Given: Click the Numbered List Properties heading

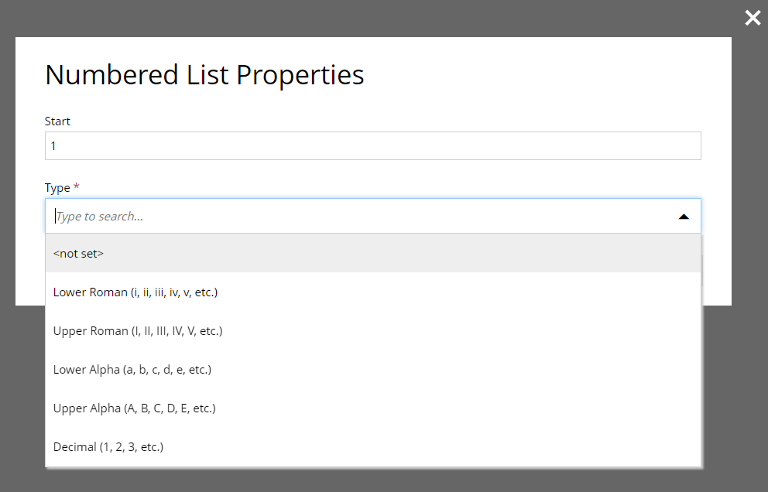Looking at the screenshot, I should click(204, 74).
